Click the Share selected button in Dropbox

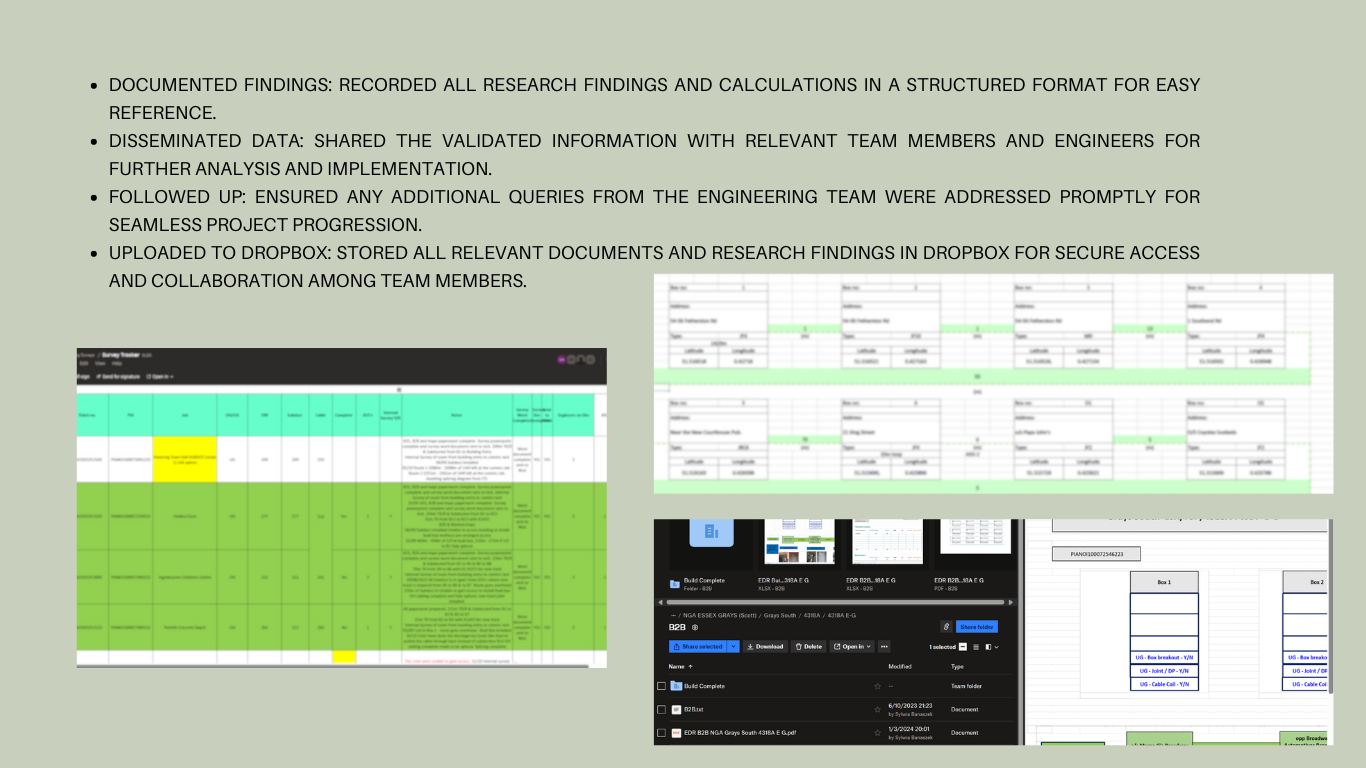pyautogui.click(x=697, y=646)
